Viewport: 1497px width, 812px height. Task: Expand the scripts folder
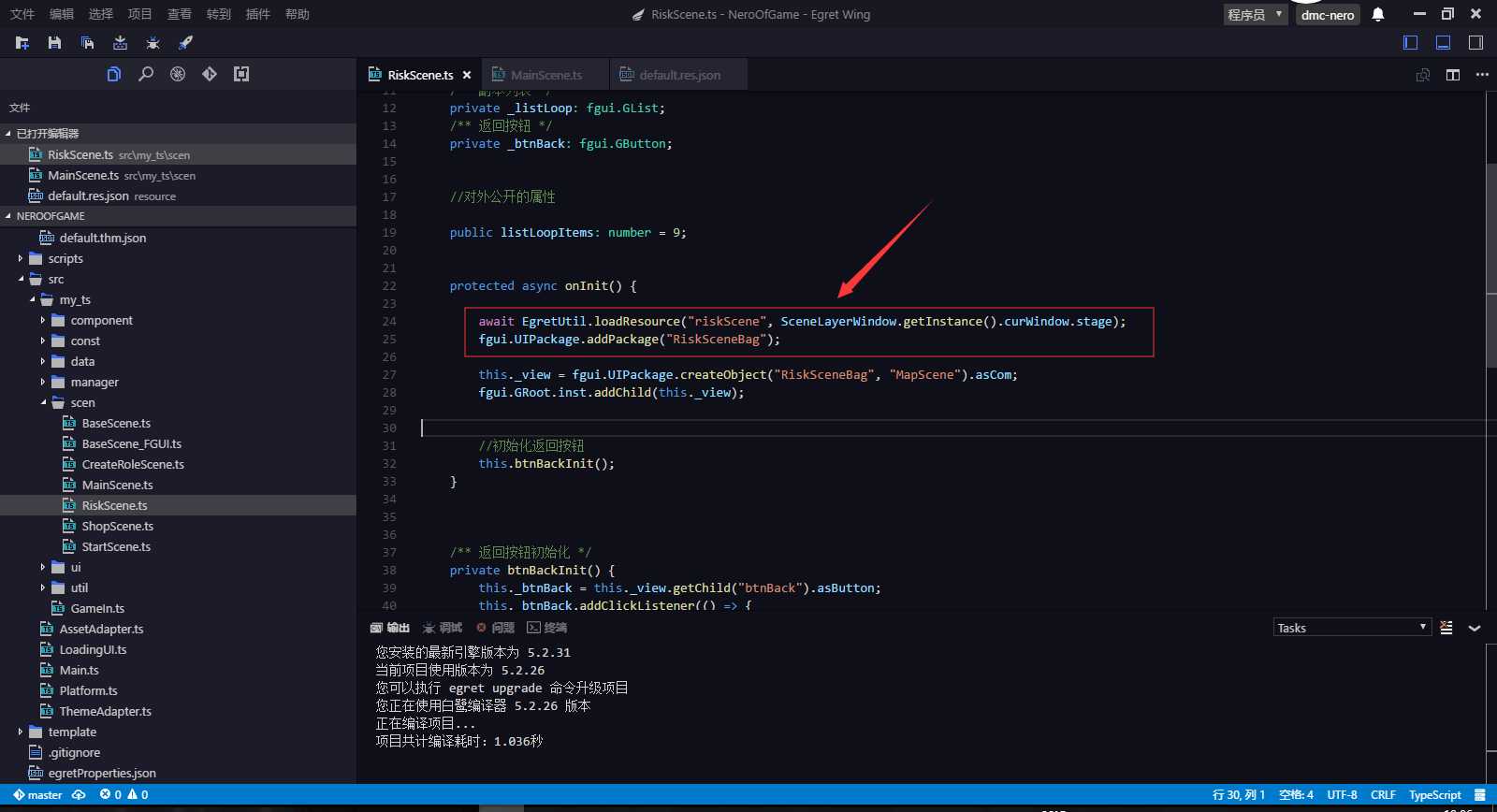[21, 259]
